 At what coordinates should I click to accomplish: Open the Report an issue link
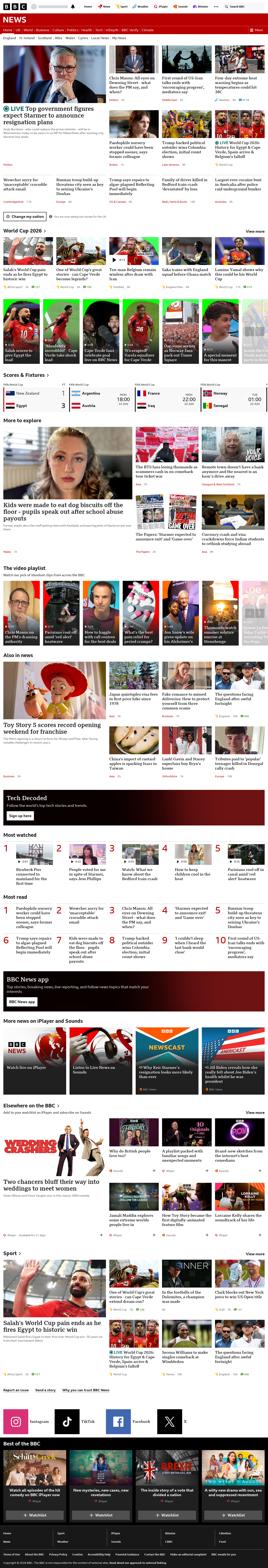click(x=16, y=1390)
